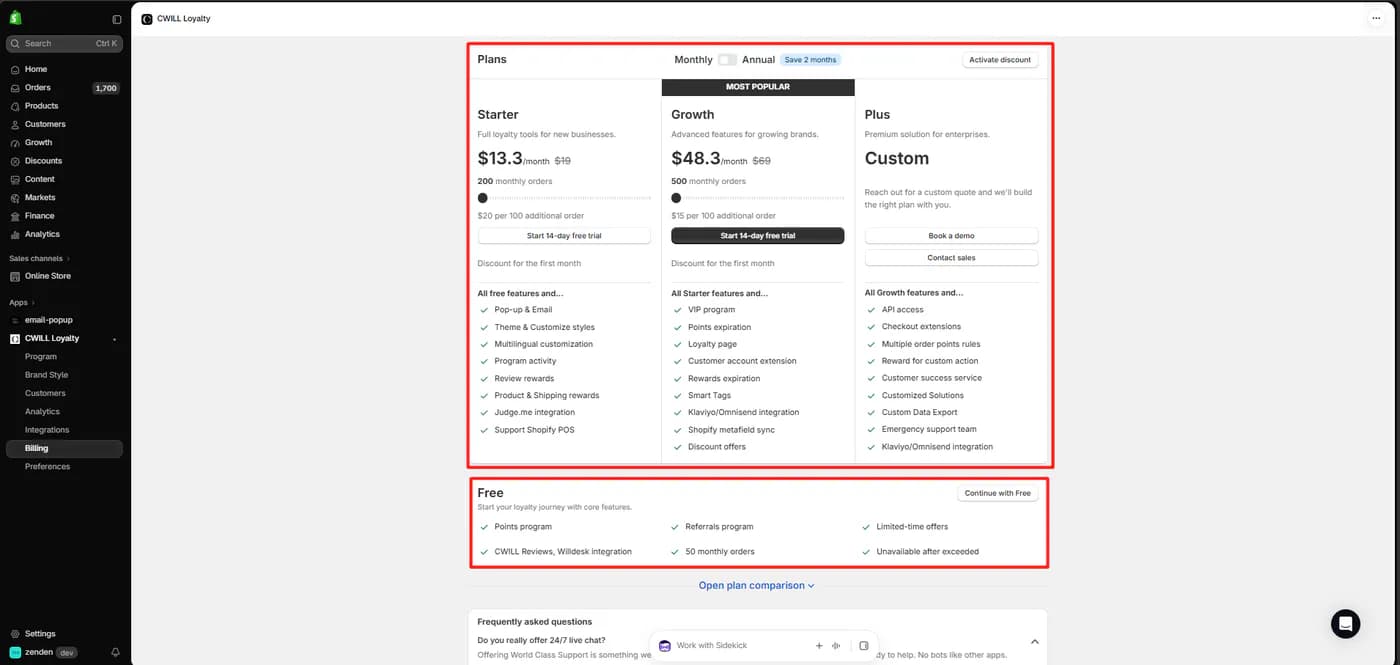Click the Analytics bar chart icon
1400x665 pixels.
(x=15, y=234)
